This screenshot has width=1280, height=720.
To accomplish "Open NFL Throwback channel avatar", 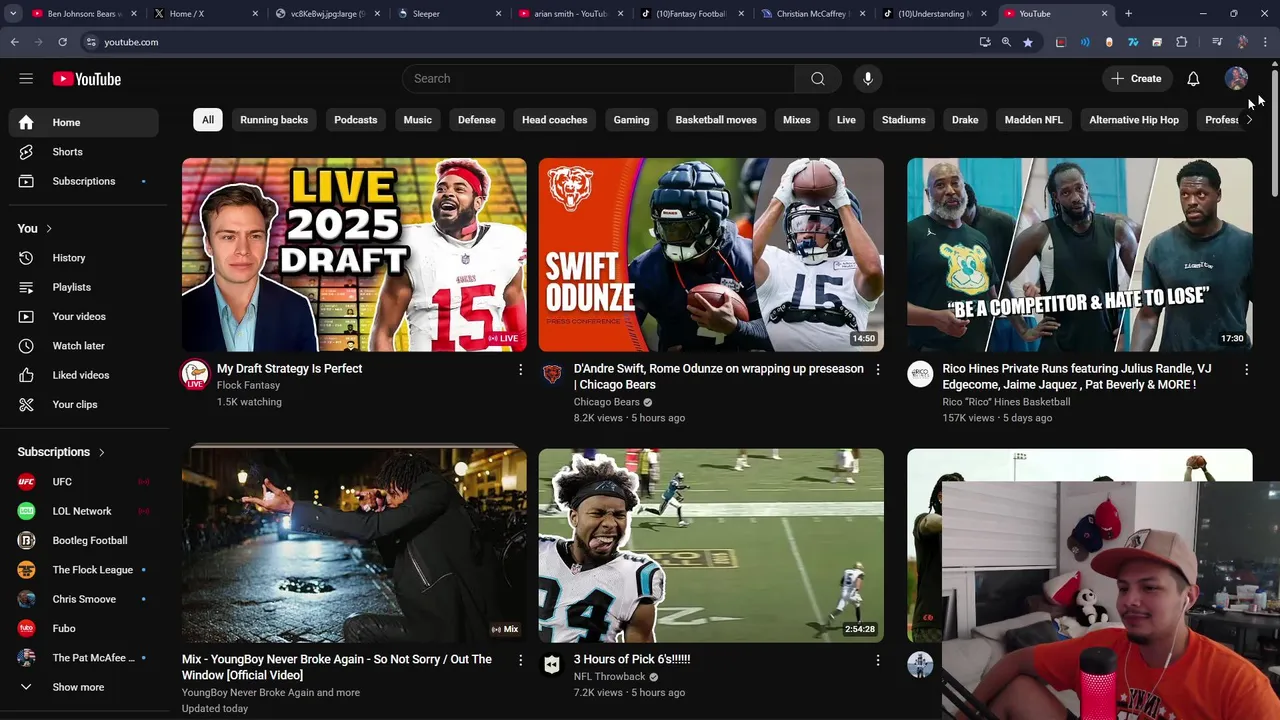I will point(551,665).
